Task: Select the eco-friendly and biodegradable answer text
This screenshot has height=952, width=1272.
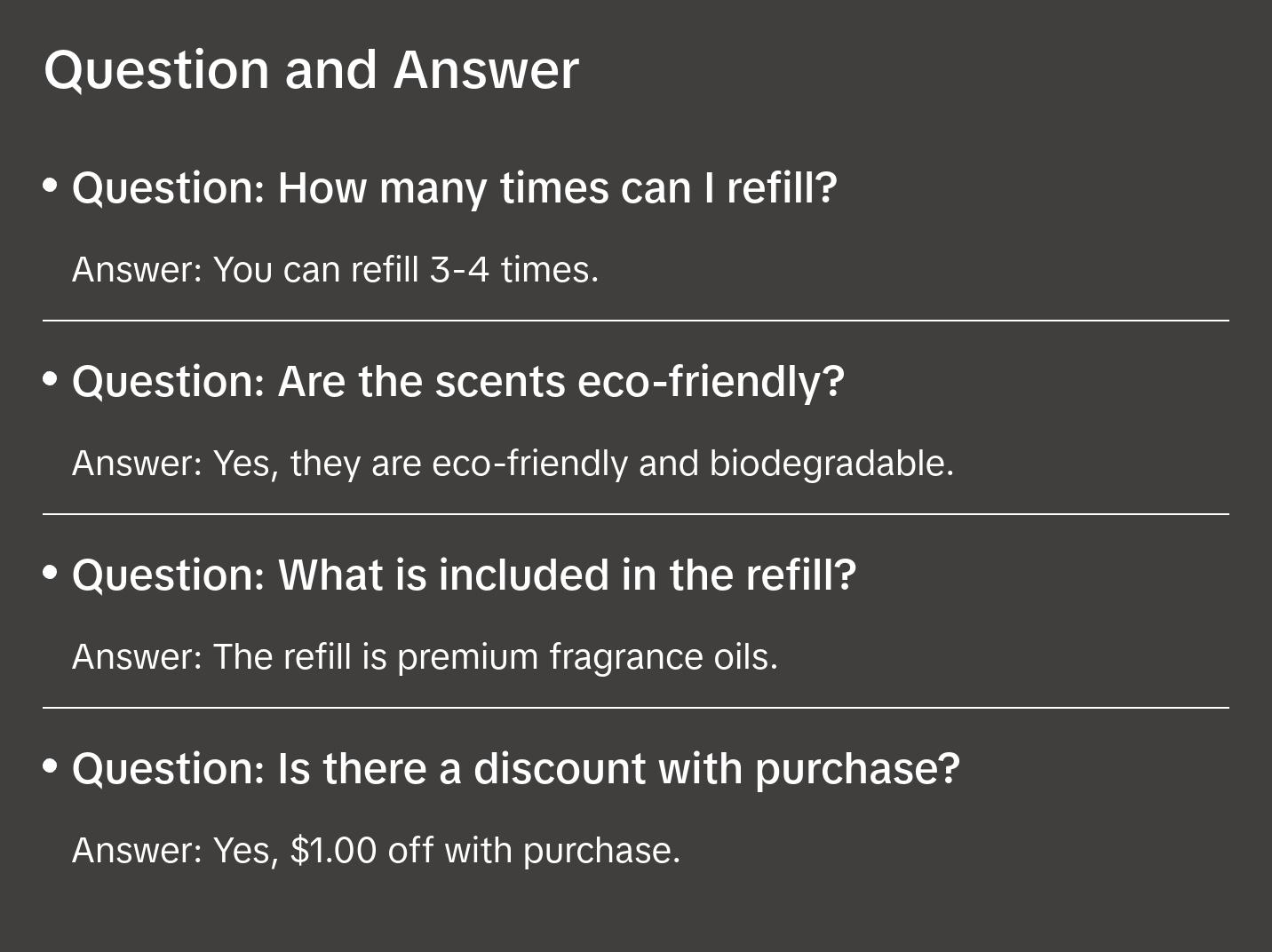Action: (513, 464)
